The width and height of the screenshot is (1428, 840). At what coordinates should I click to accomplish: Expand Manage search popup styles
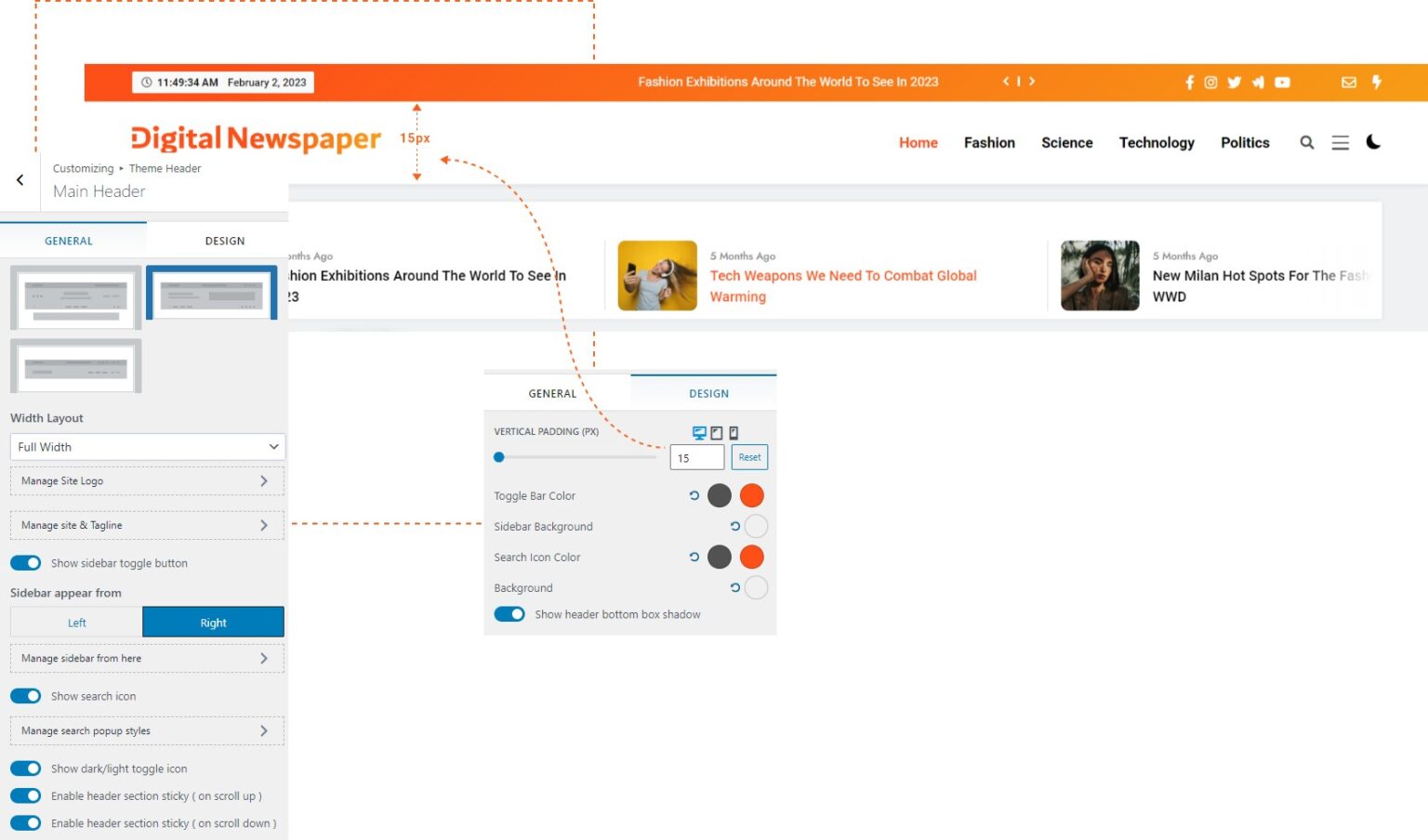(x=146, y=730)
